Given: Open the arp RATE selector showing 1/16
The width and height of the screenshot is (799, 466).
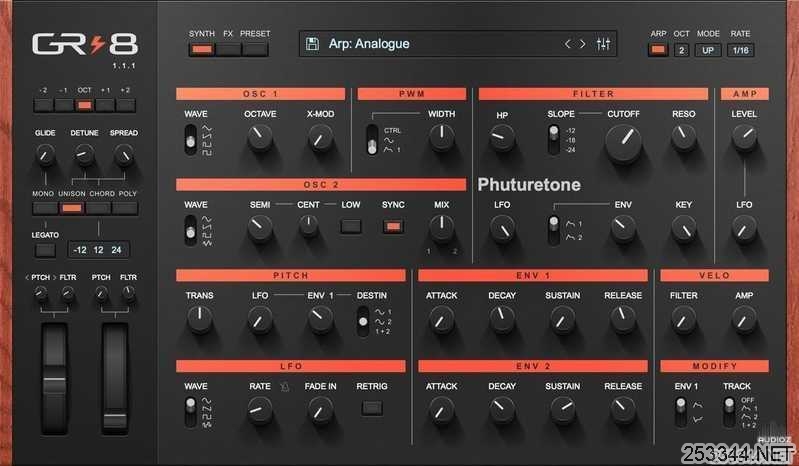Looking at the screenshot, I should pyautogui.click(x=740, y=50).
